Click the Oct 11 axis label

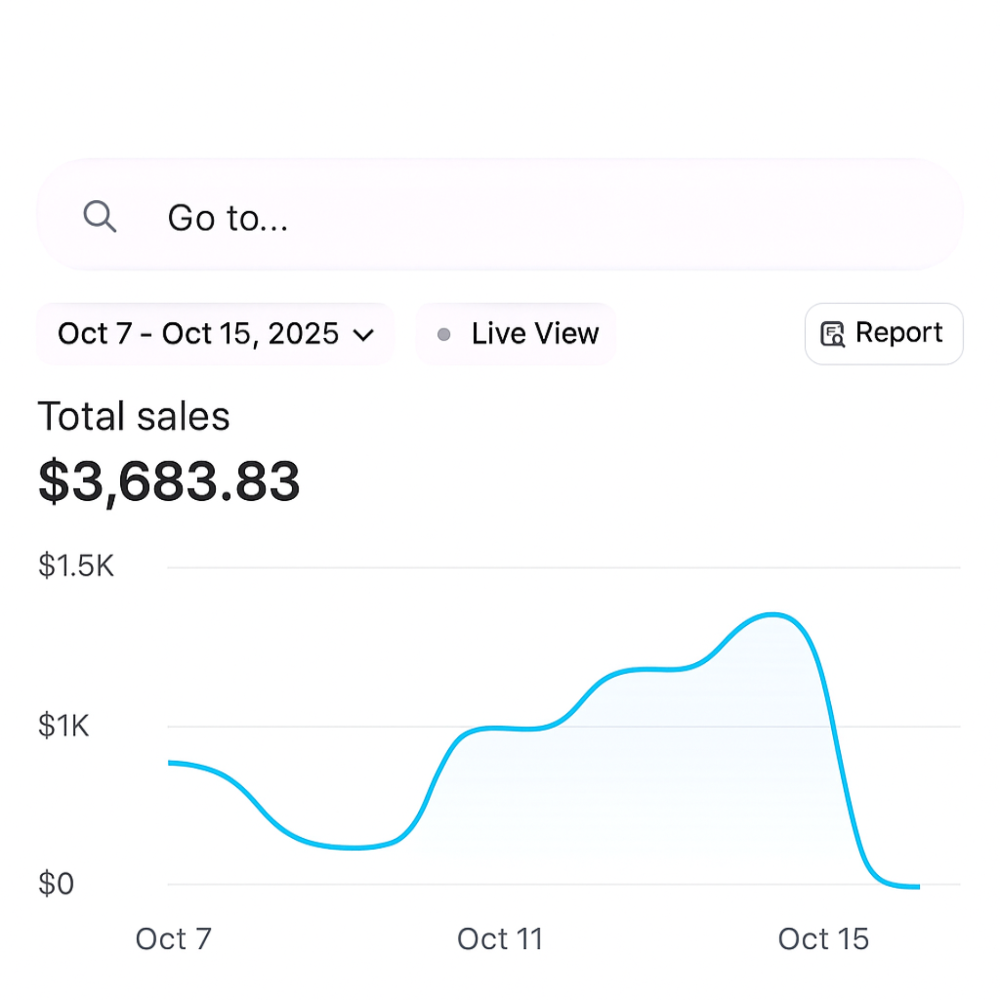tap(499, 939)
